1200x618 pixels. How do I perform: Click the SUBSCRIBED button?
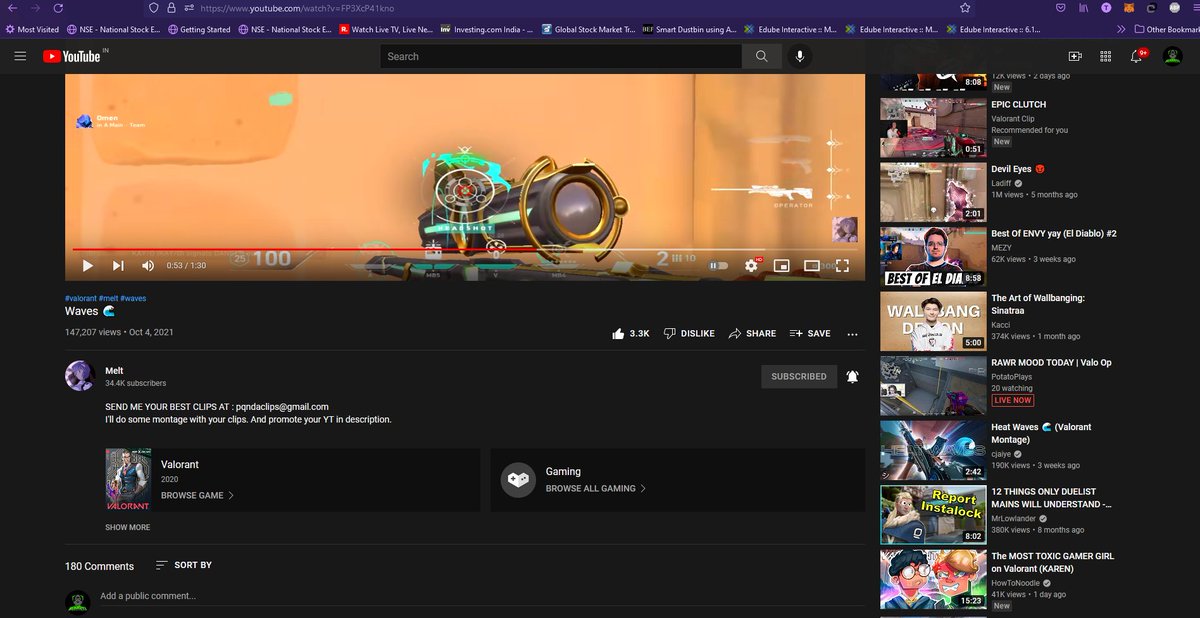point(798,376)
